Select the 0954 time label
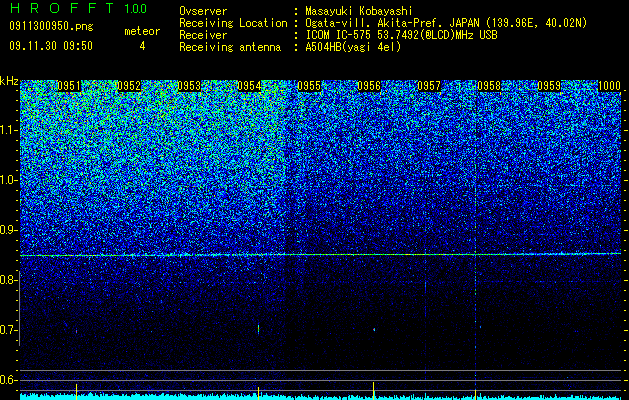 (249, 86)
